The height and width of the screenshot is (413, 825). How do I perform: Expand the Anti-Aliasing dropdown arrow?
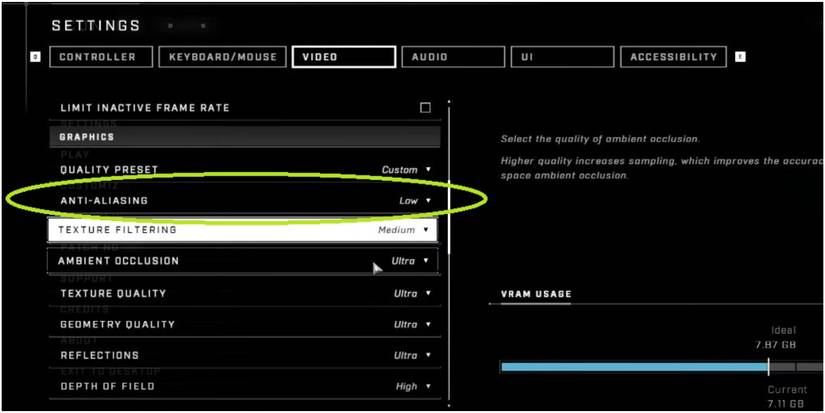429,201
